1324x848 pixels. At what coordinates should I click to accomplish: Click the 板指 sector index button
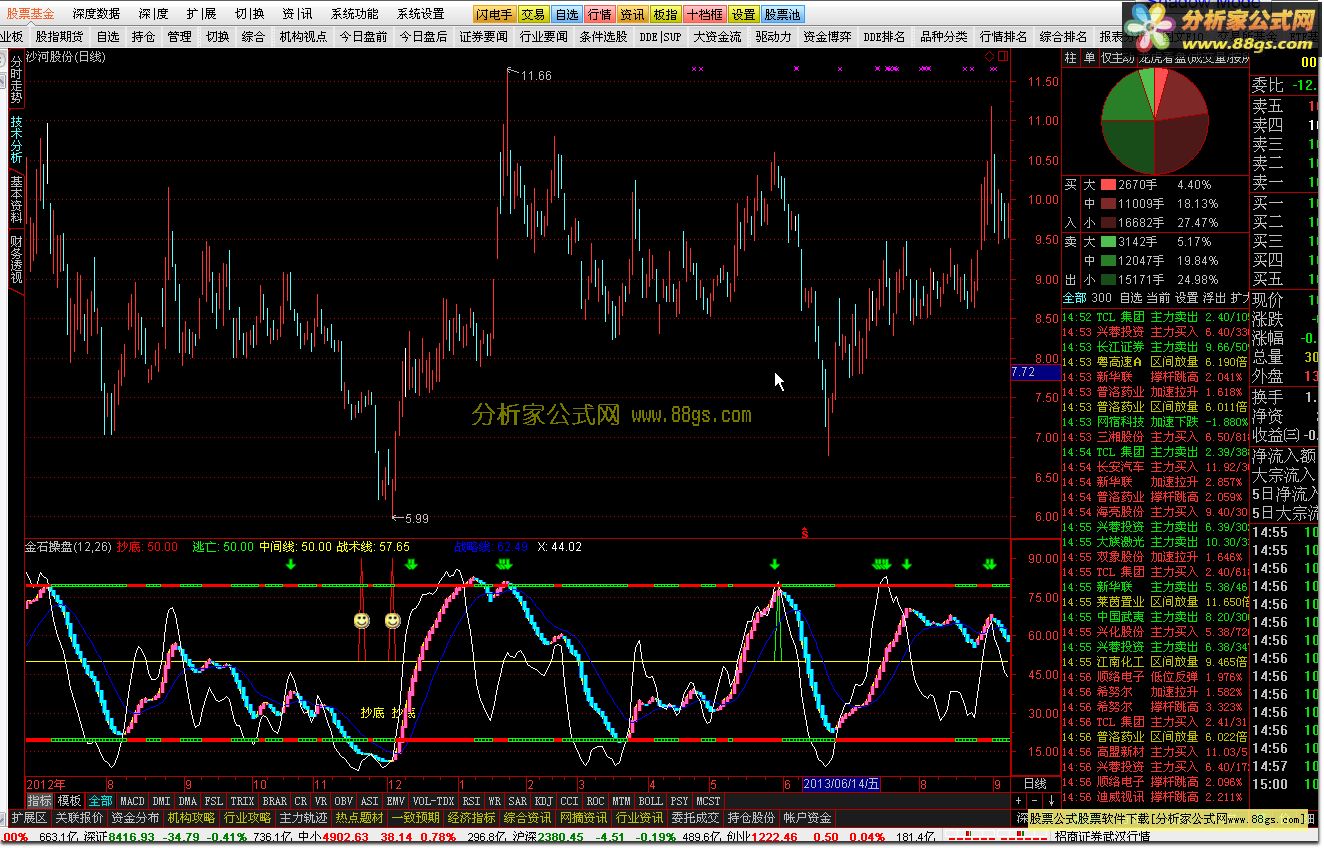coord(665,14)
